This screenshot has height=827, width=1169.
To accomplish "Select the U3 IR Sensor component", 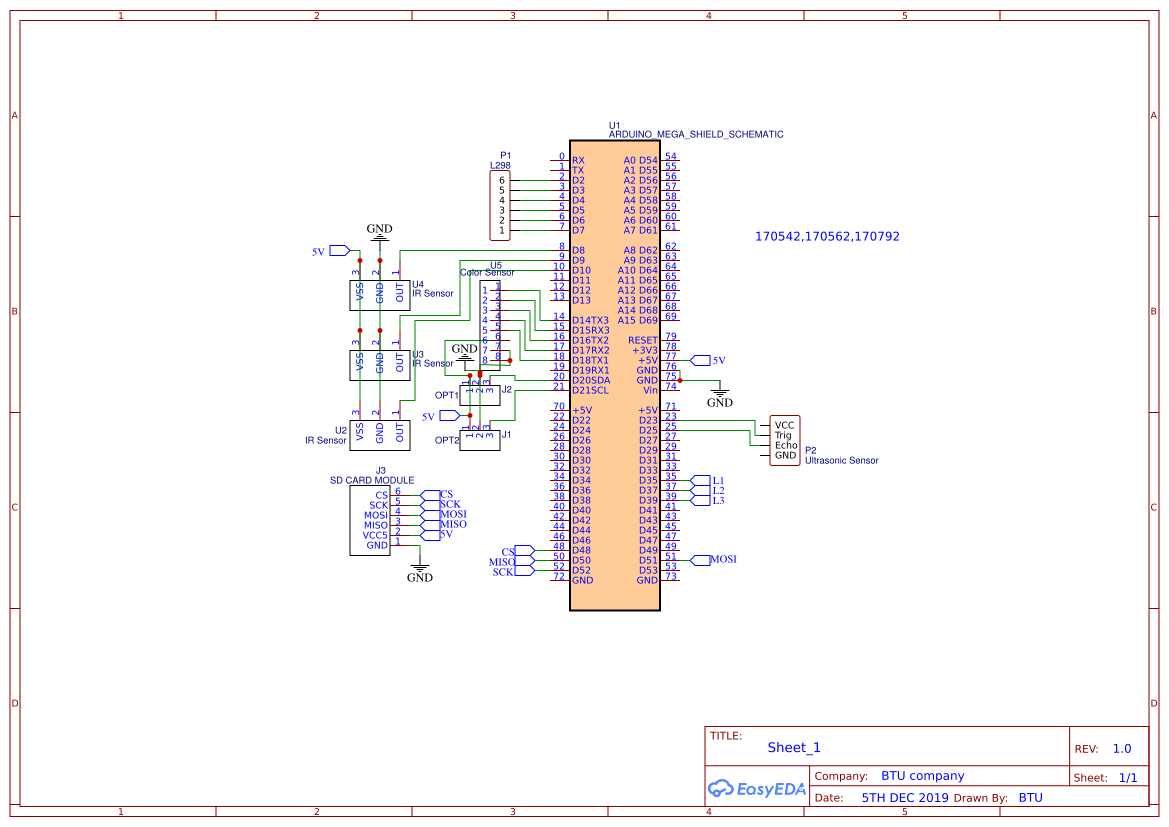I will point(380,365).
